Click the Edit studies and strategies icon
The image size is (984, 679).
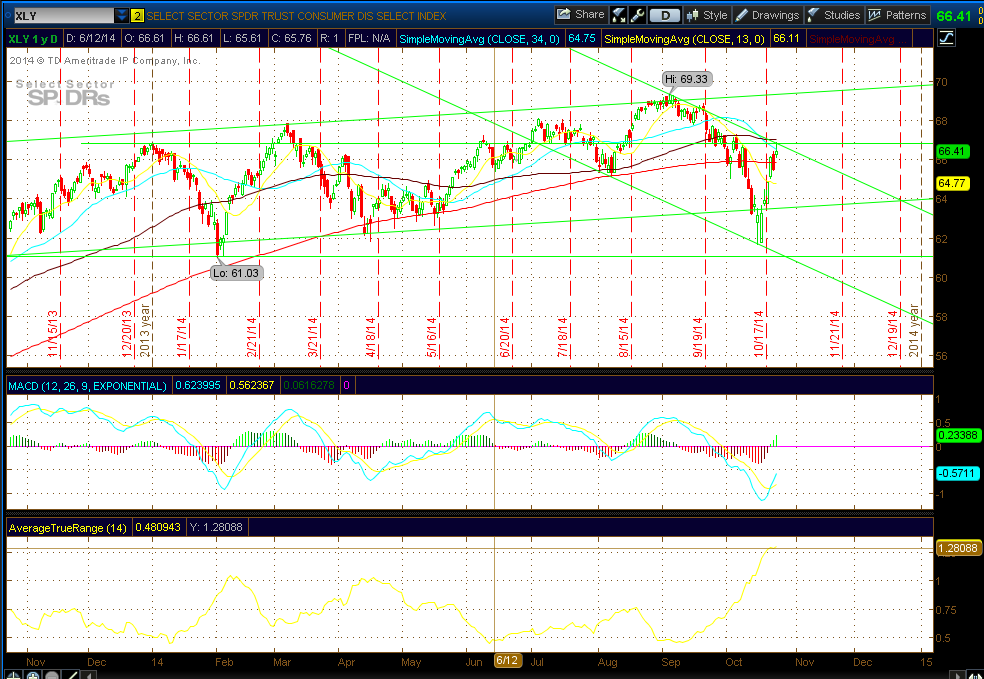(x=618, y=15)
